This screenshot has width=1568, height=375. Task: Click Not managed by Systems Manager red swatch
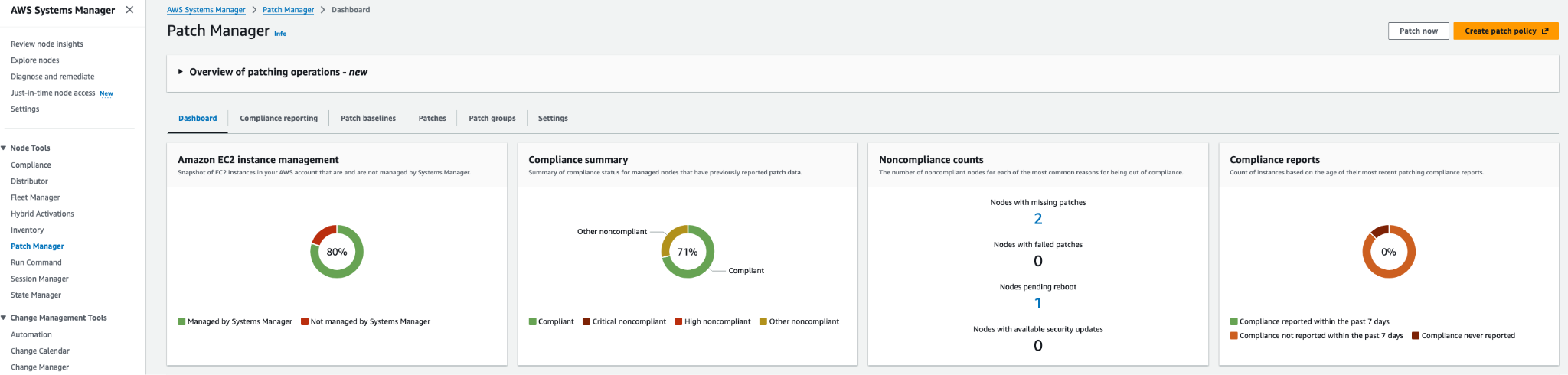[305, 321]
